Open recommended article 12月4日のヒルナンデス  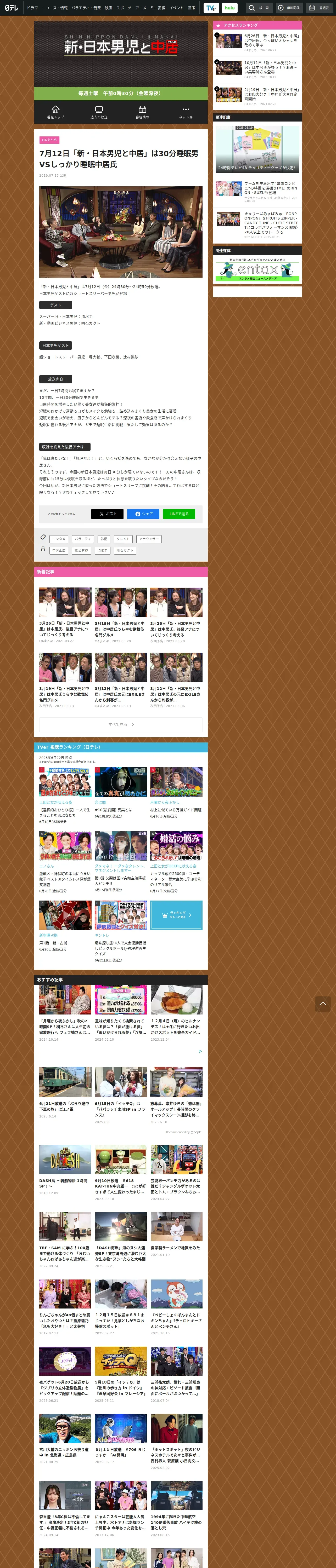(176, 1013)
